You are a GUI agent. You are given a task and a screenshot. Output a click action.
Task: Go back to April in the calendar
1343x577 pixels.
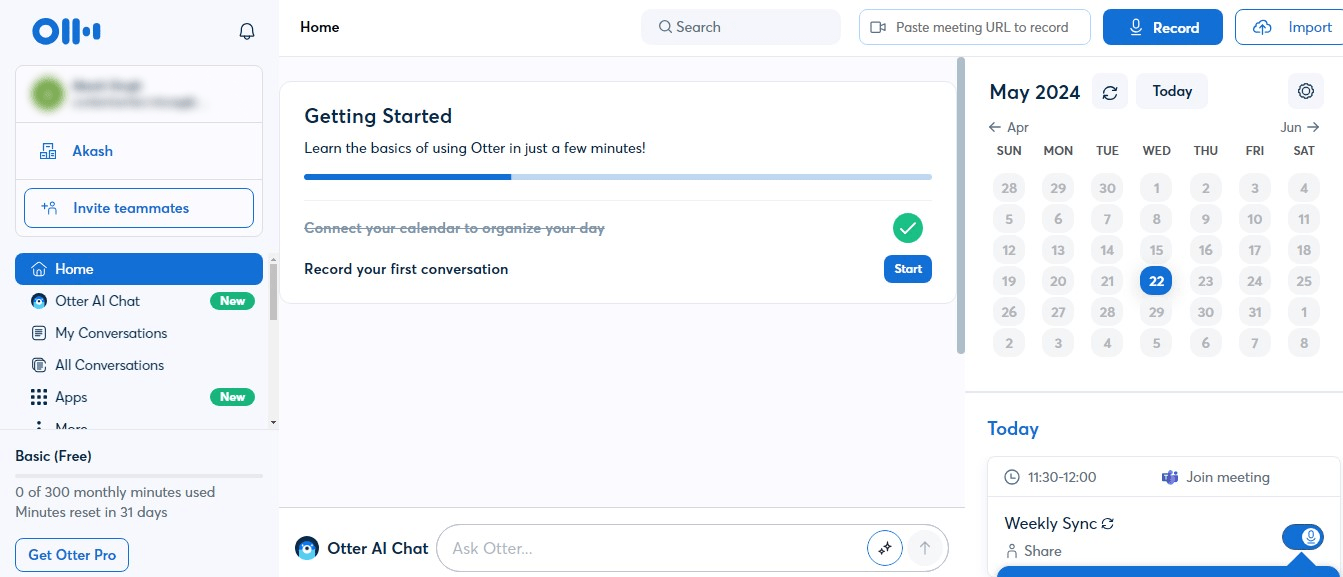pos(1009,127)
